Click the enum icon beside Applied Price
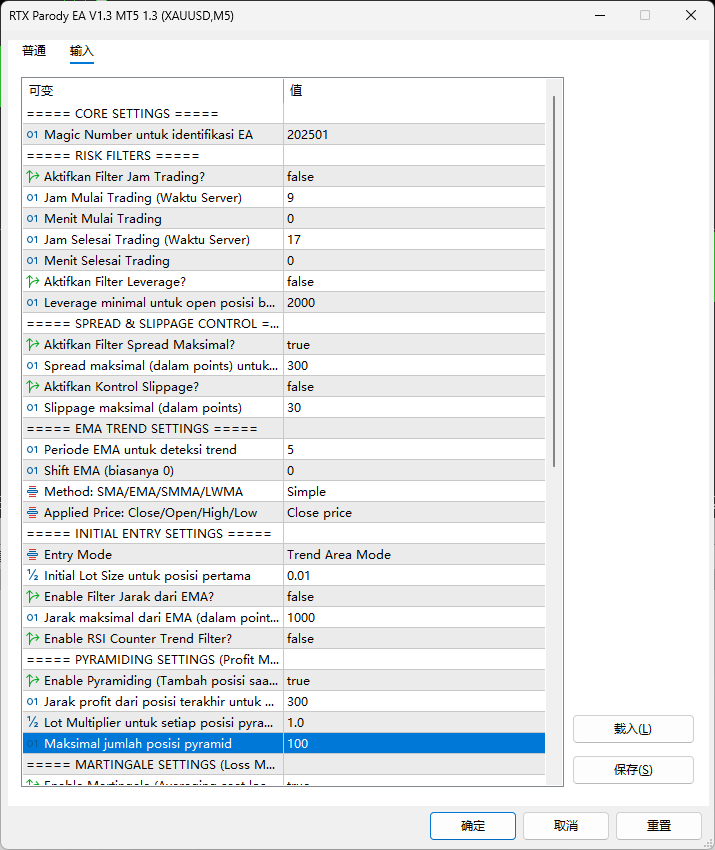The height and width of the screenshot is (850, 715). [32, 513]
